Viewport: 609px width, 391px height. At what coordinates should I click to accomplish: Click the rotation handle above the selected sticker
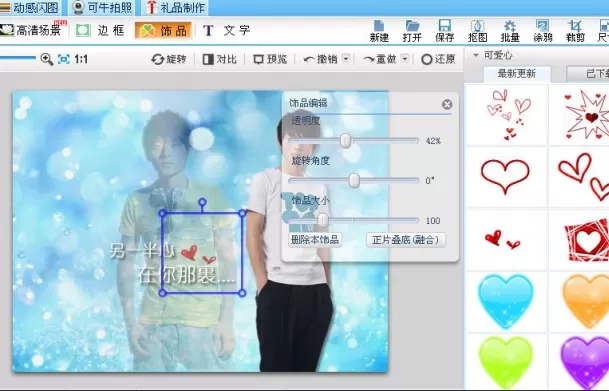coord(202,202)
